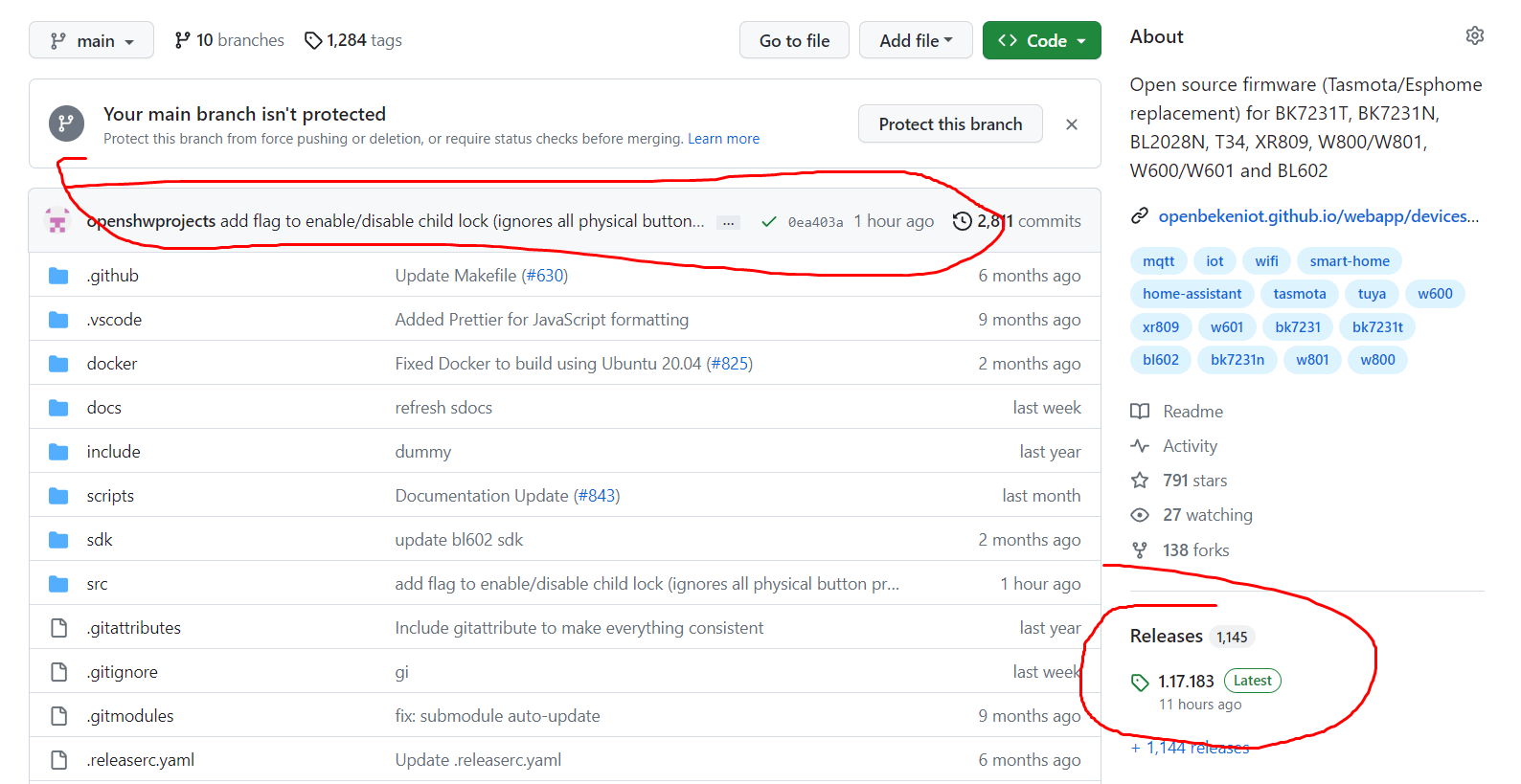Click the Go to file button
The width and height of the screenshot is (1521, 784).
pyautogui.click(x=794, y=40)
